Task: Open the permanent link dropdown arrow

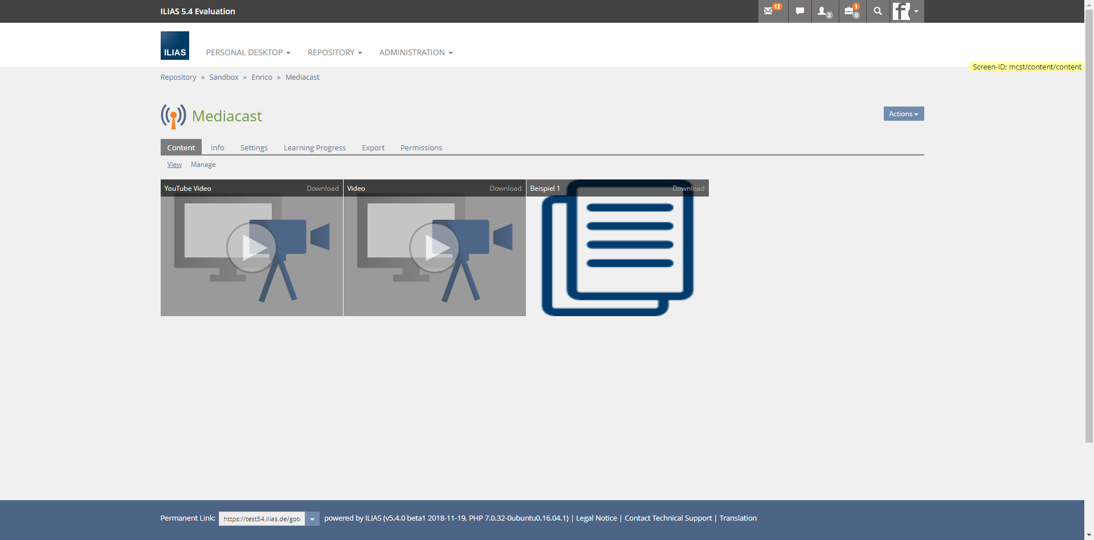Action: tap(313, 518)
